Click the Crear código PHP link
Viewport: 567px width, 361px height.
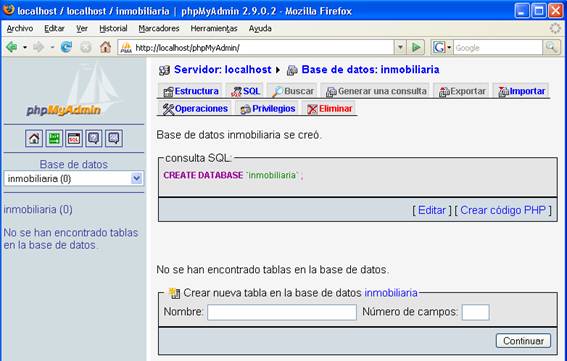[x=503, y=210]
